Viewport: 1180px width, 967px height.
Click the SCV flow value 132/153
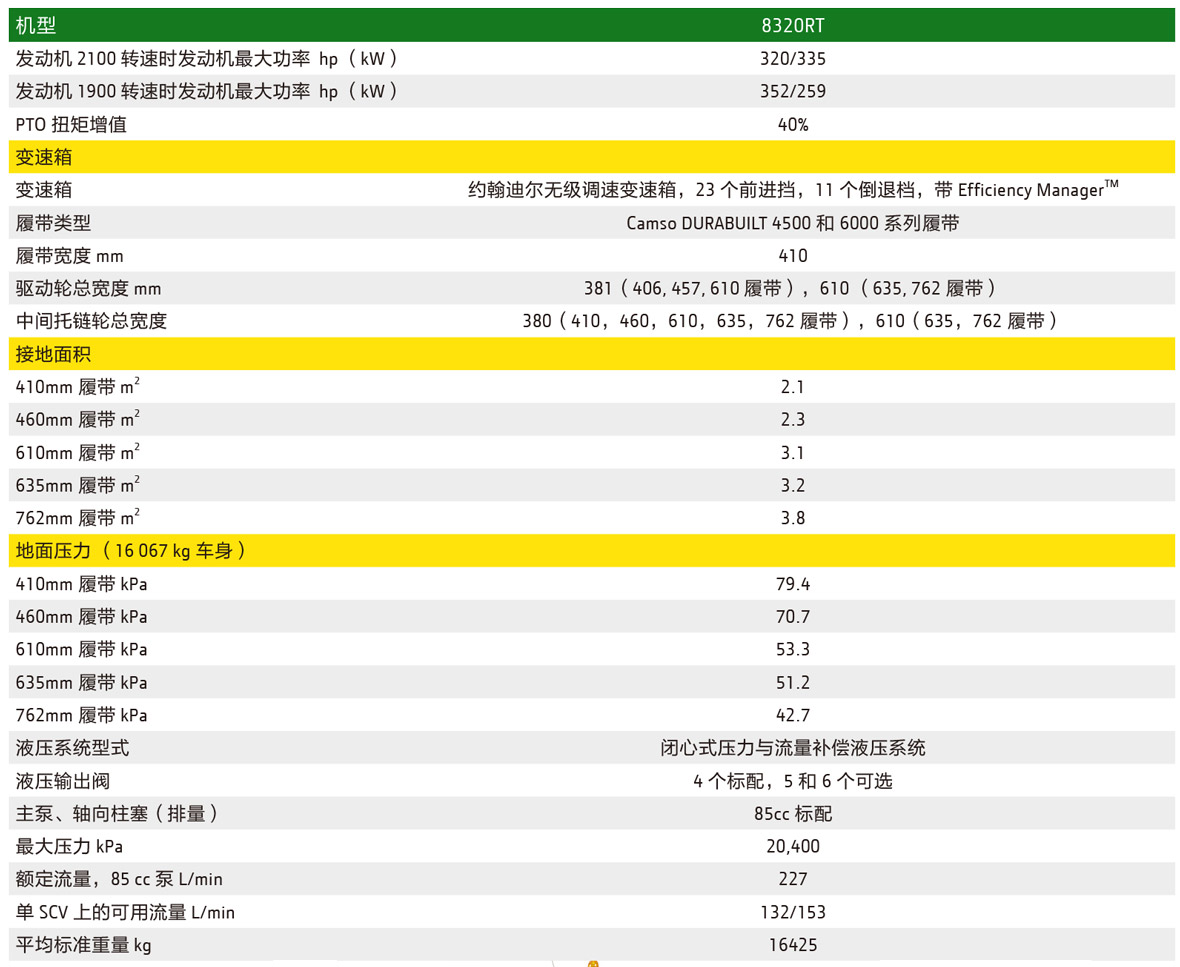click(x=792, y=912)
